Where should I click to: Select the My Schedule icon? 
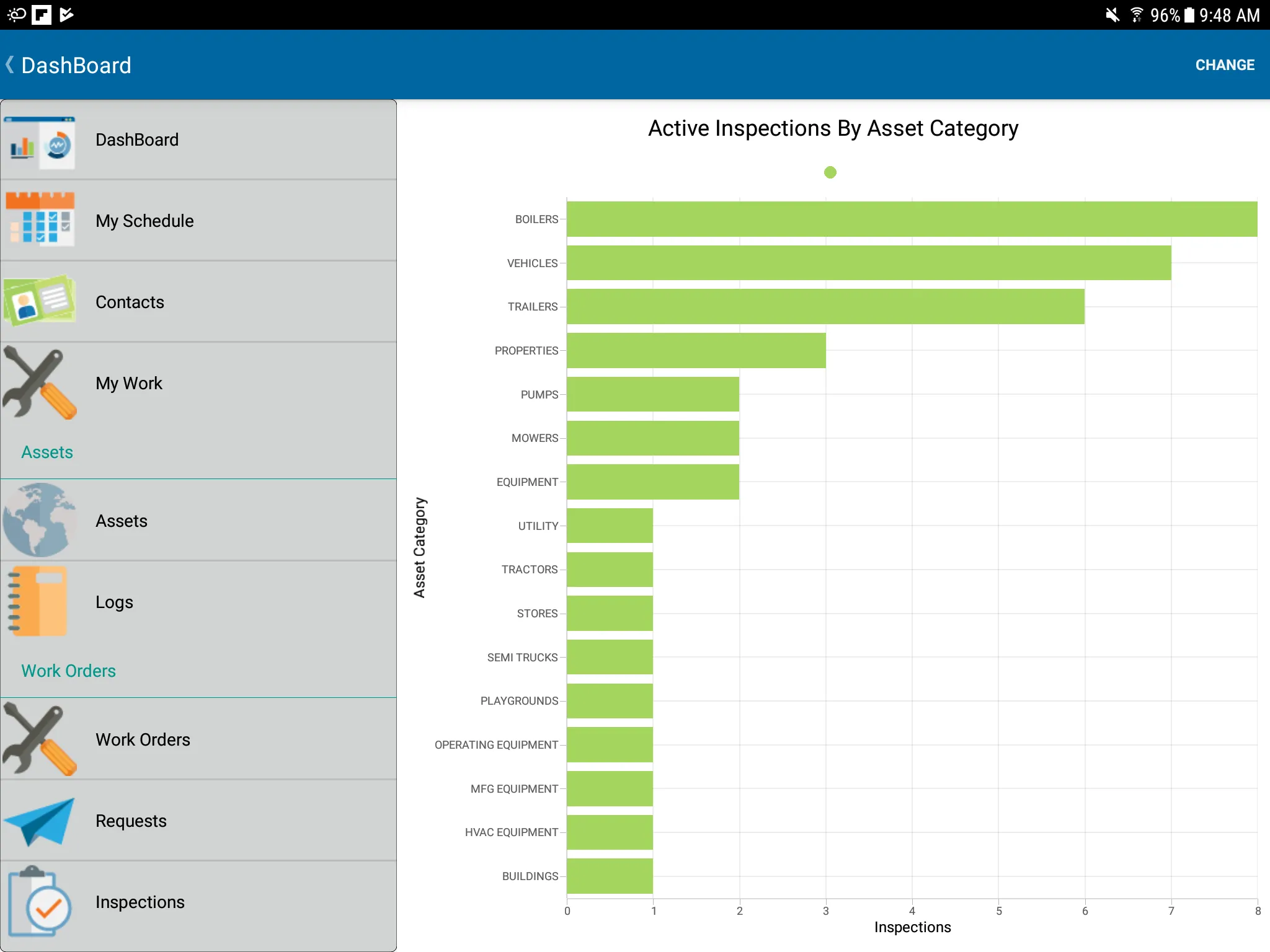pyautogui.click(x=42, y=221)
